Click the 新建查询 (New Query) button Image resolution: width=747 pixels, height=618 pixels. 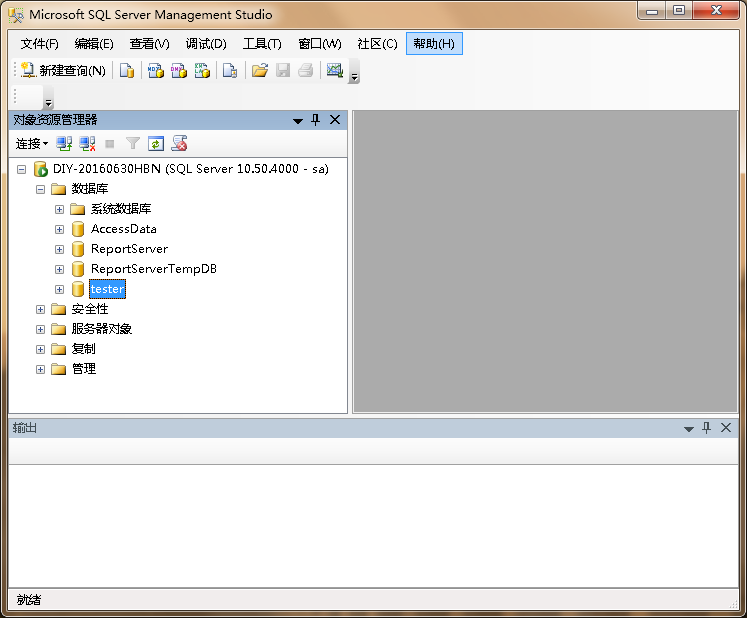(x=63, y=70)
